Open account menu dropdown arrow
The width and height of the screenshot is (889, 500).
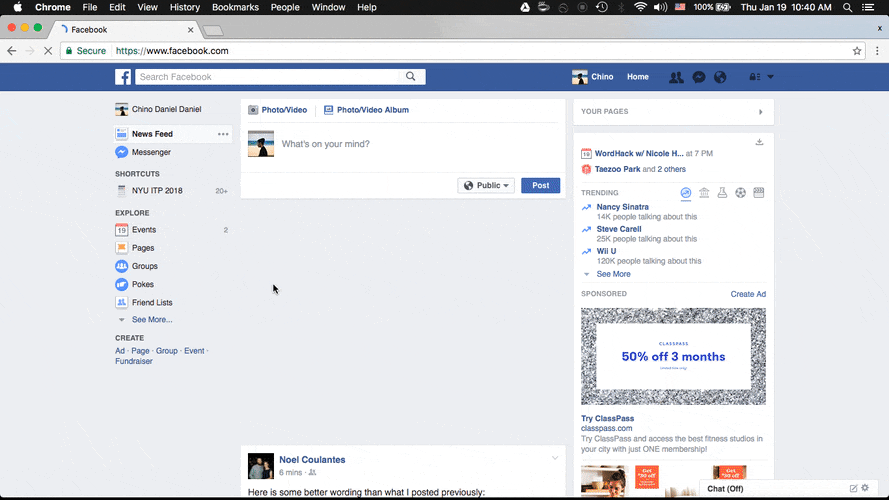click(x=771, y=77)
